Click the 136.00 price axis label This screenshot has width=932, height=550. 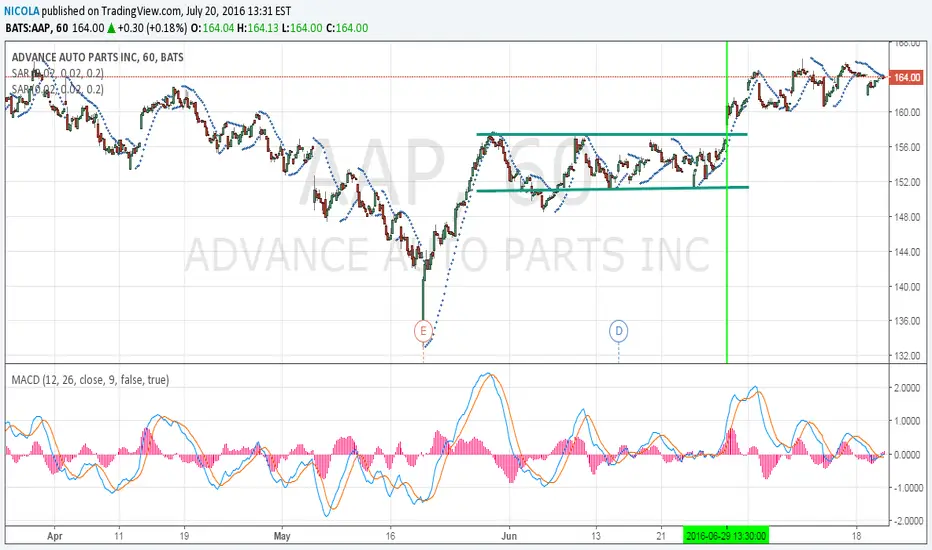(907, 321)
